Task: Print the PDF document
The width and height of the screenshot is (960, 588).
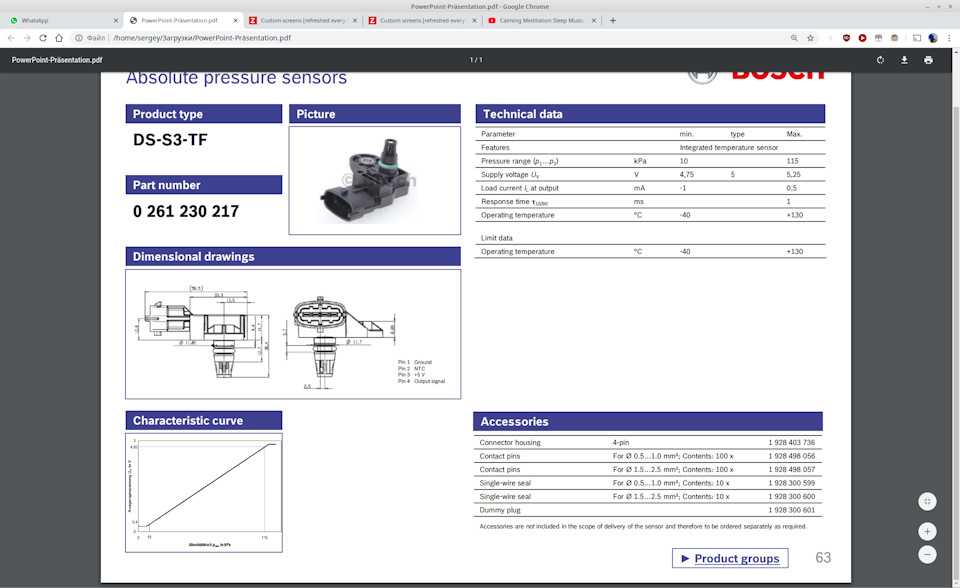Action: pyautogui.click(x=928, y=60)
